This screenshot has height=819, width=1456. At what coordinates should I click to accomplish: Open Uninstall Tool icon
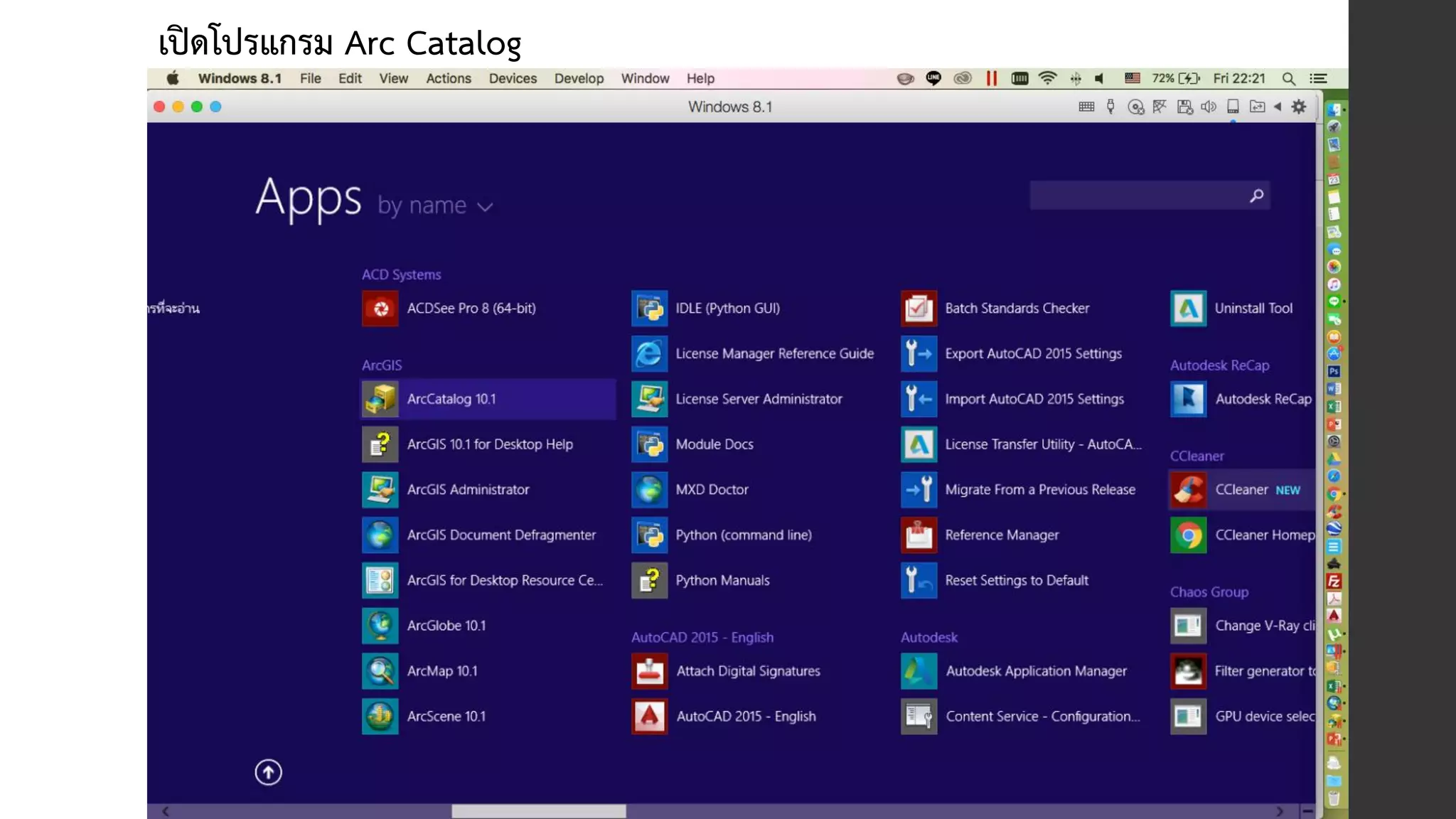(1189, 309)
